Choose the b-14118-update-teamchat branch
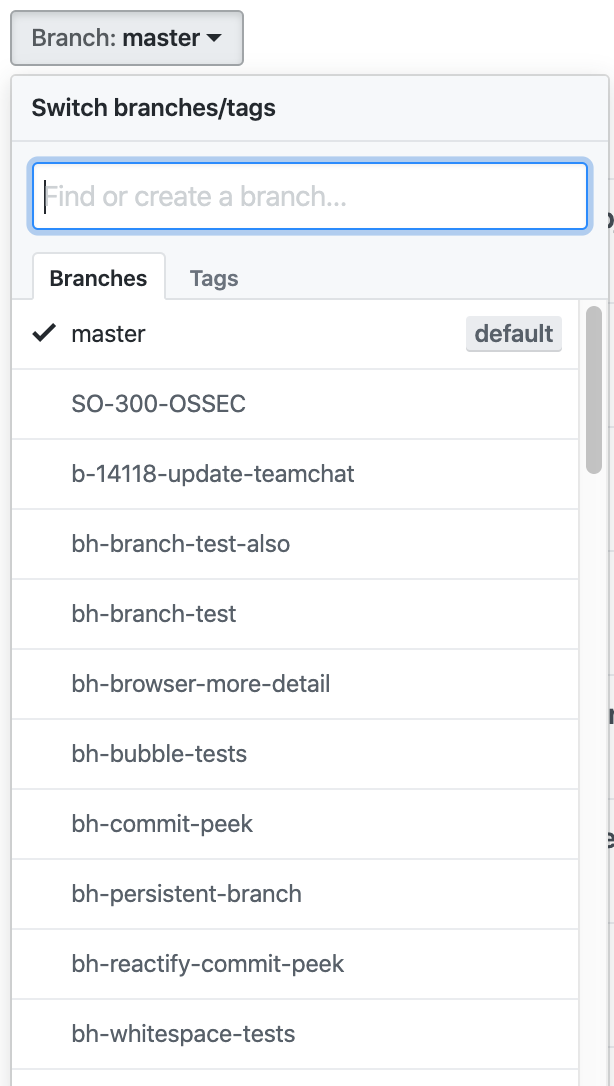The width and height of the screenshot is (614, 1086). (x=213, y=474)
